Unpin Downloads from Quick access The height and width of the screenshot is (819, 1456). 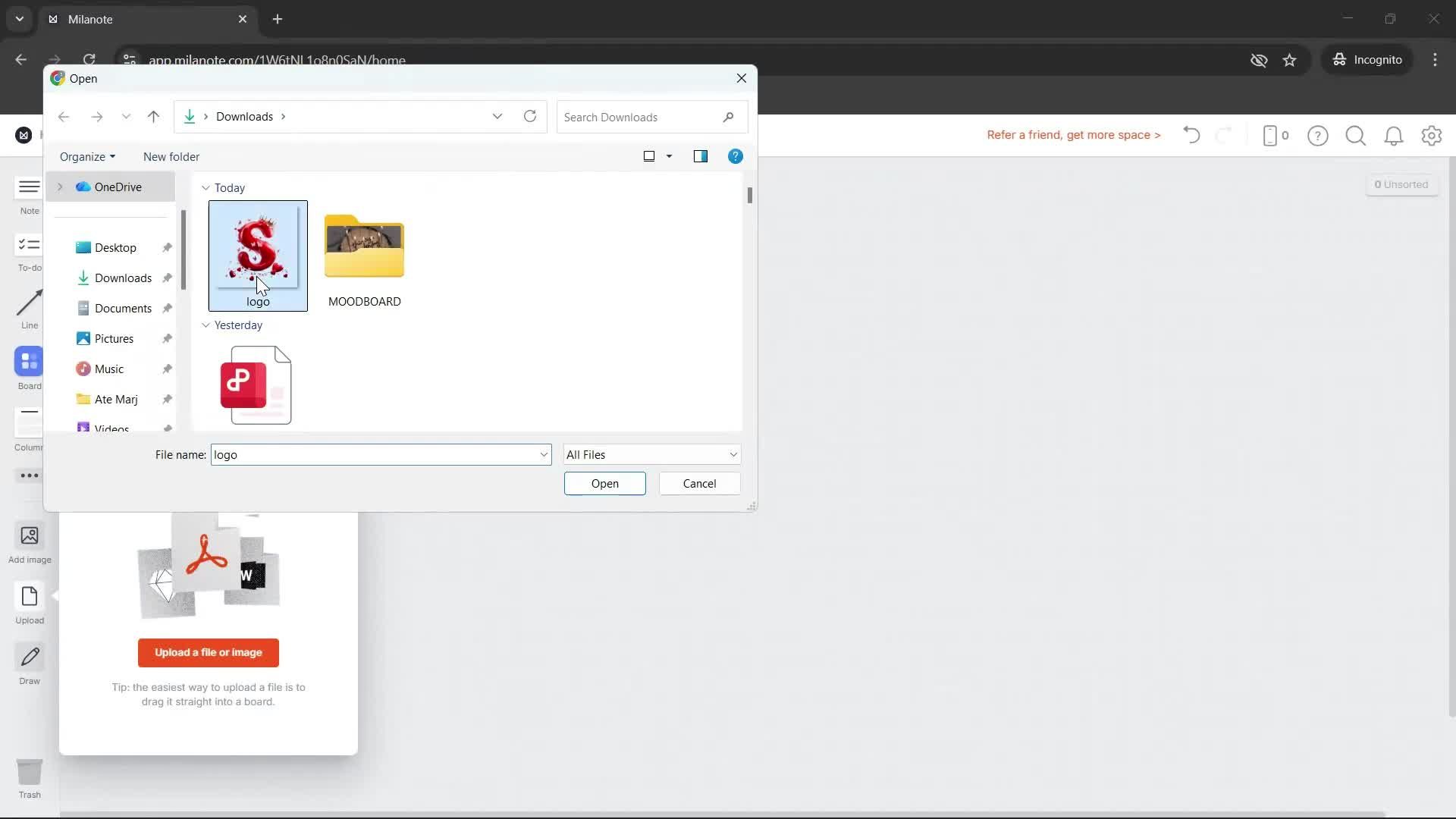click(167, 278)
